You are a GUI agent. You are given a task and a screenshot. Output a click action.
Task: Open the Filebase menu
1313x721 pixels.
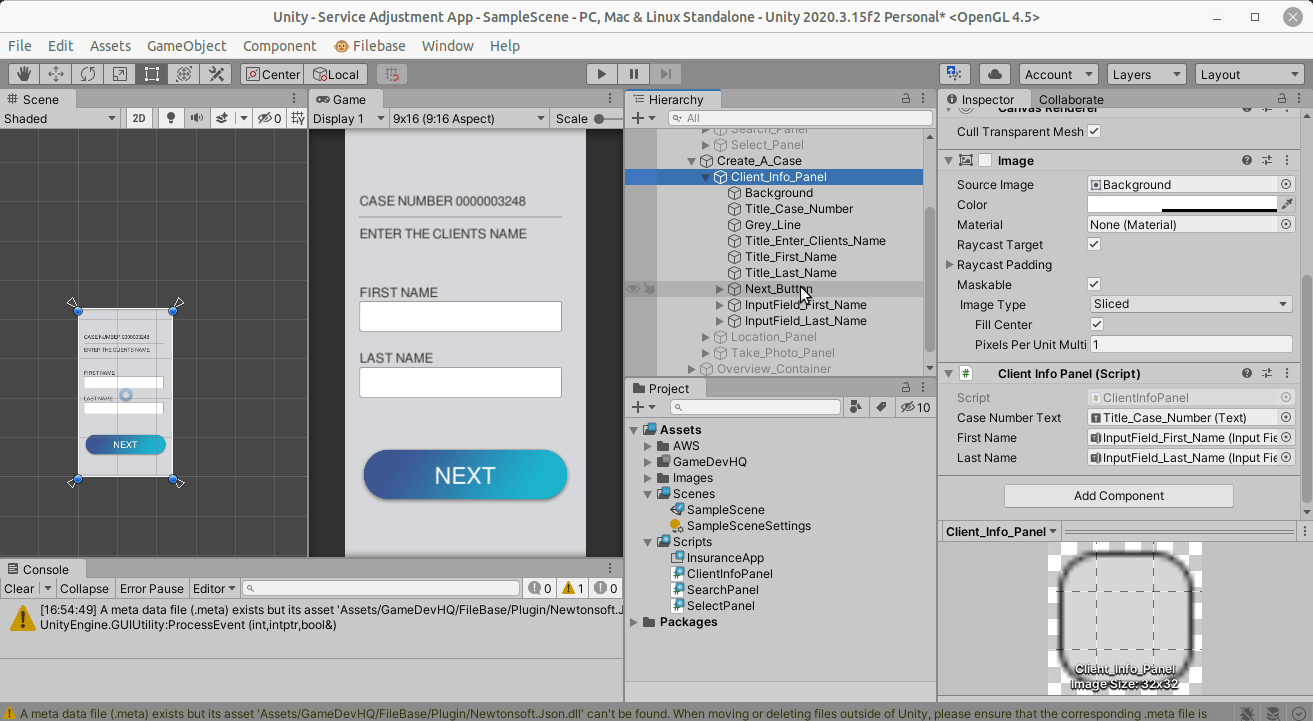click(x=369, y=46)
